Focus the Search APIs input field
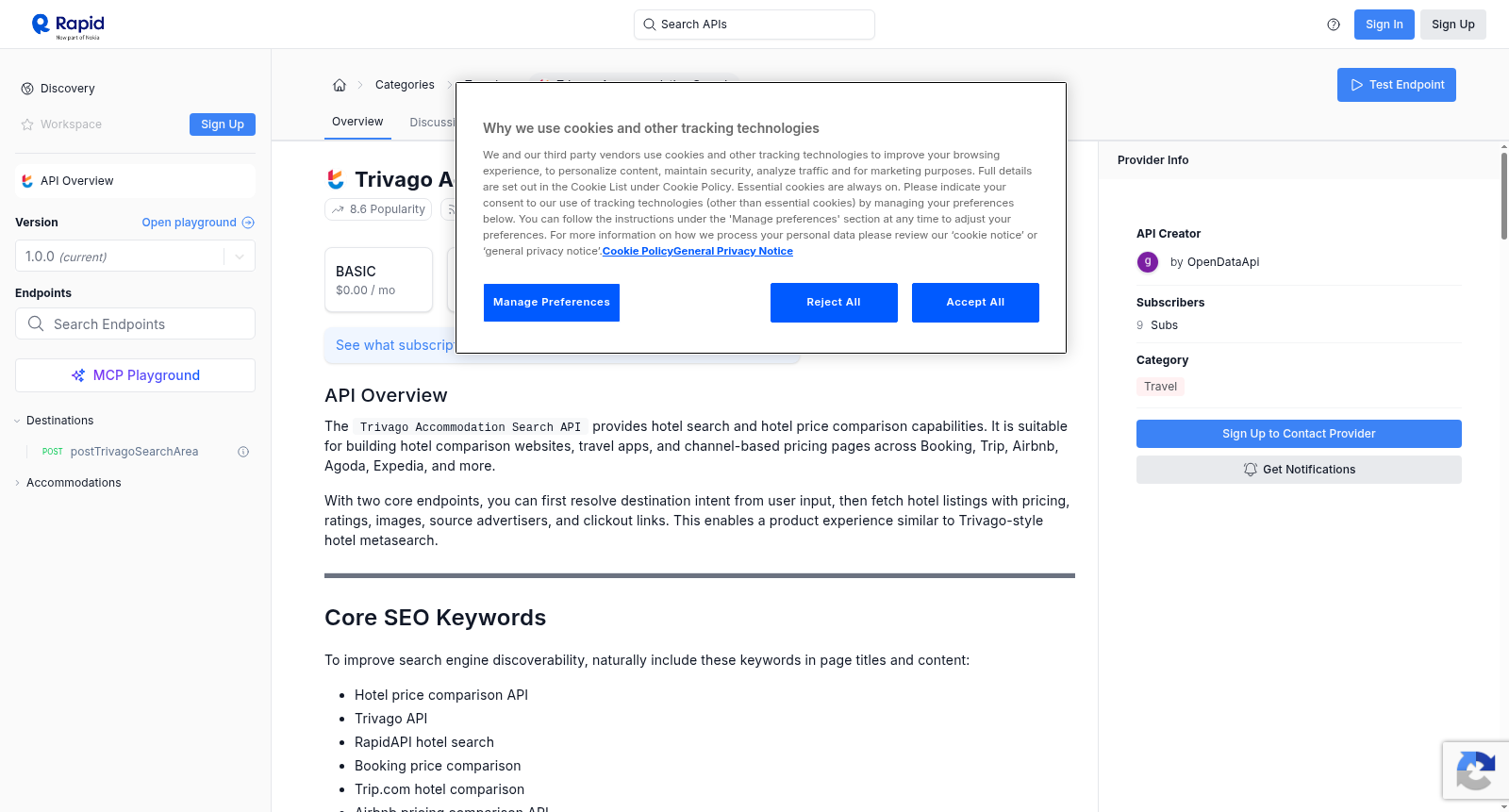 click(x=754, y=25)
